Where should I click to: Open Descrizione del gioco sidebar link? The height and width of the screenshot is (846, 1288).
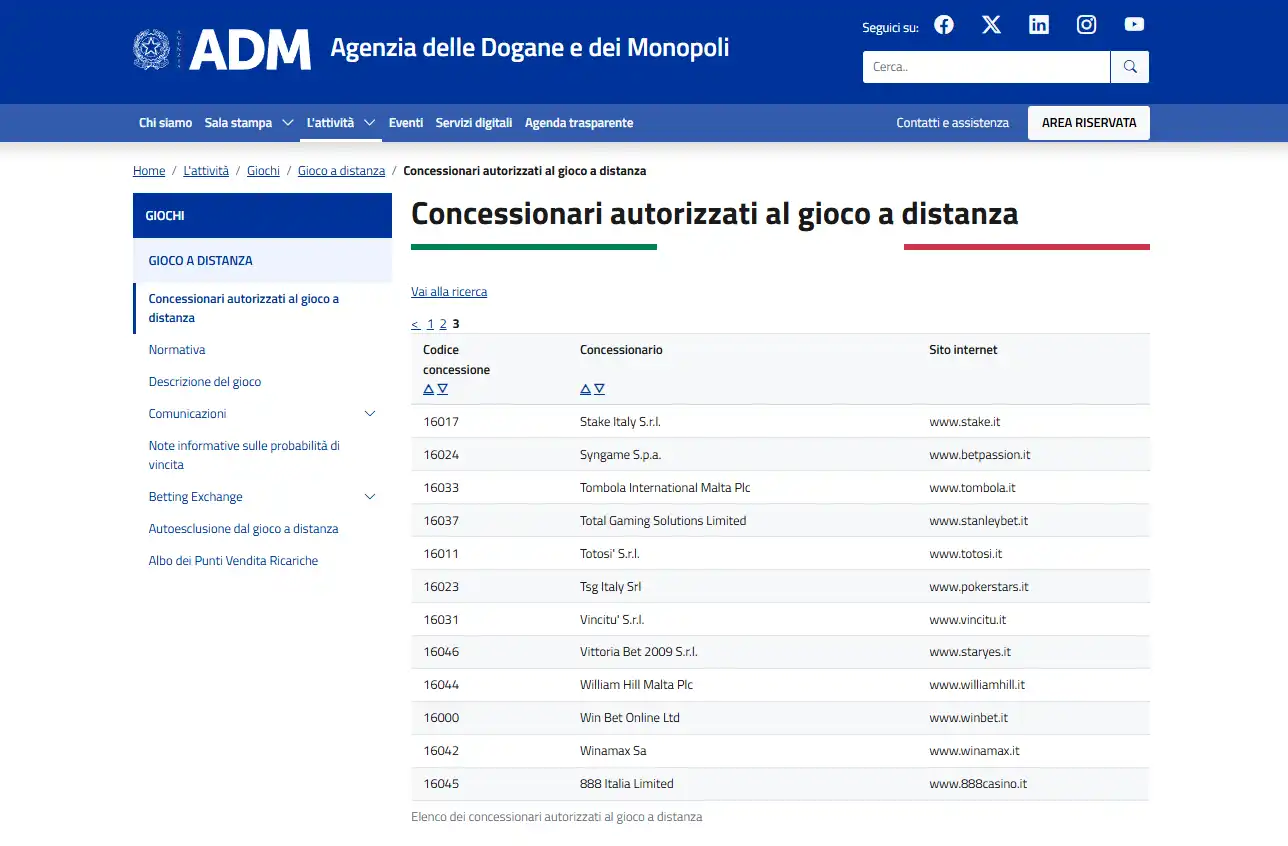tap(205, 382)
